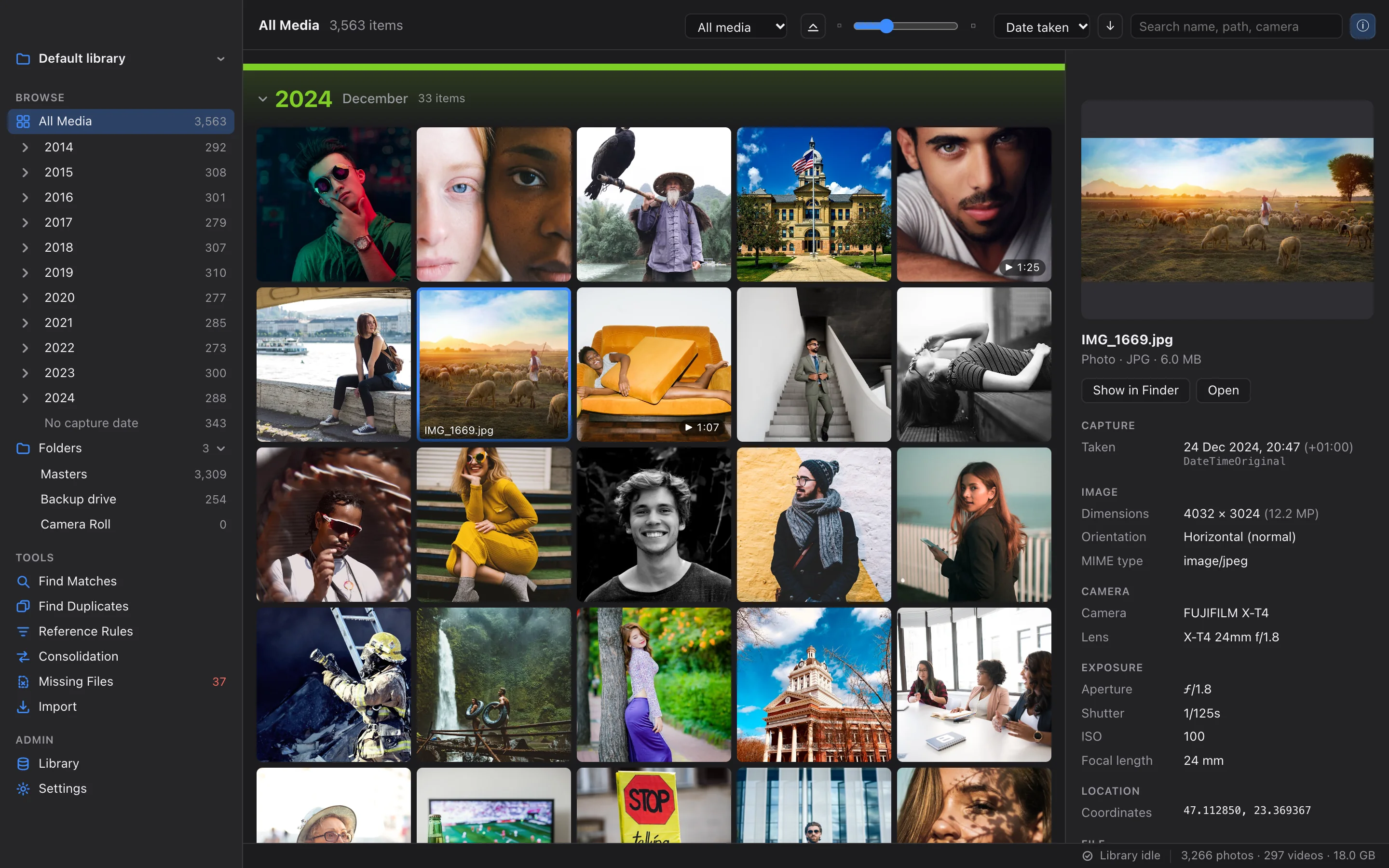
Task: Expand the 2024 year in the sidebar
Action: (25, 398)
